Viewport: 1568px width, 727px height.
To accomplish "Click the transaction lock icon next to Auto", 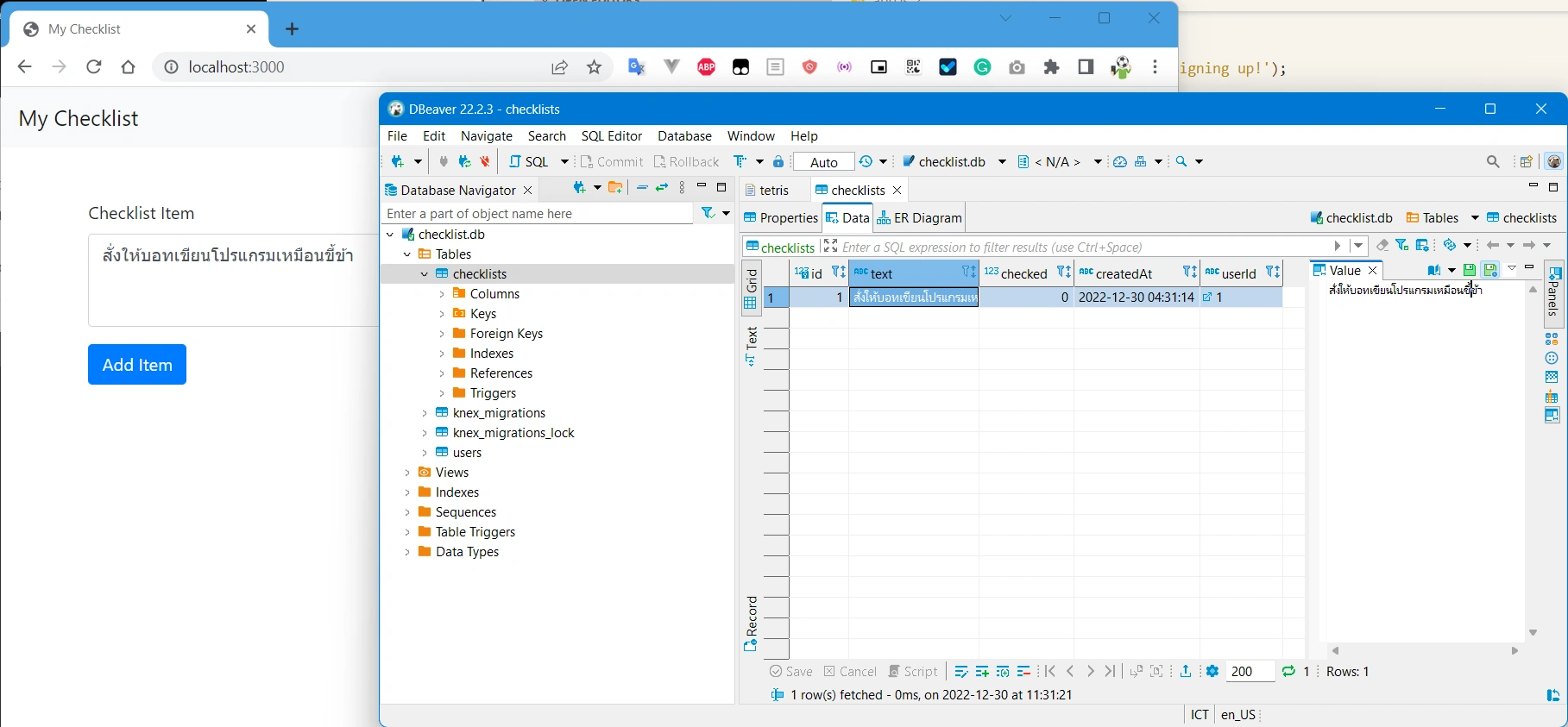I will point(778,161).
